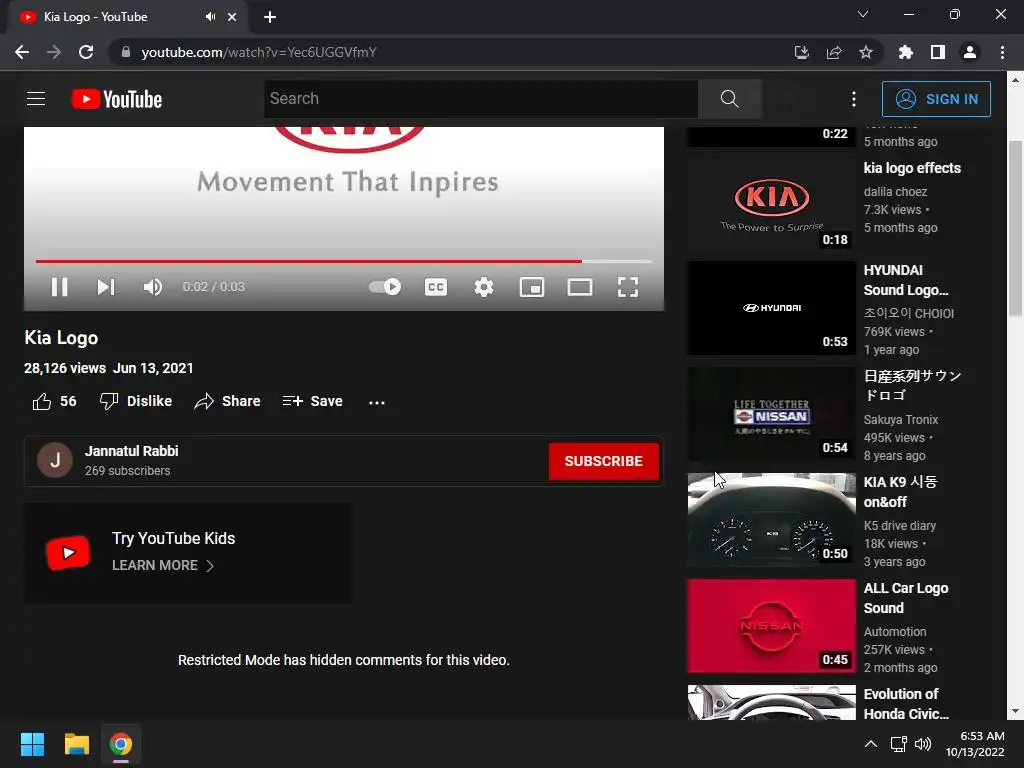Seek on the red video progress bar

coord(344,261)
